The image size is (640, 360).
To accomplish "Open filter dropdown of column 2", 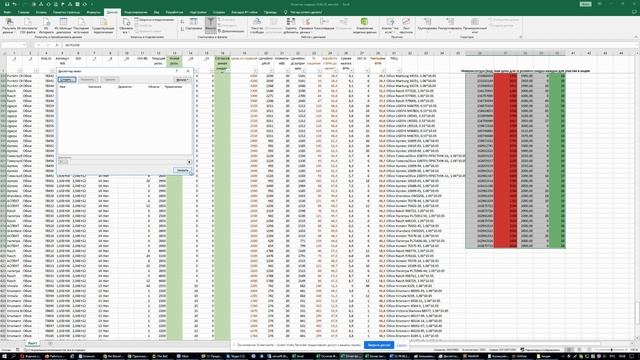I will [x=36, y=71].
